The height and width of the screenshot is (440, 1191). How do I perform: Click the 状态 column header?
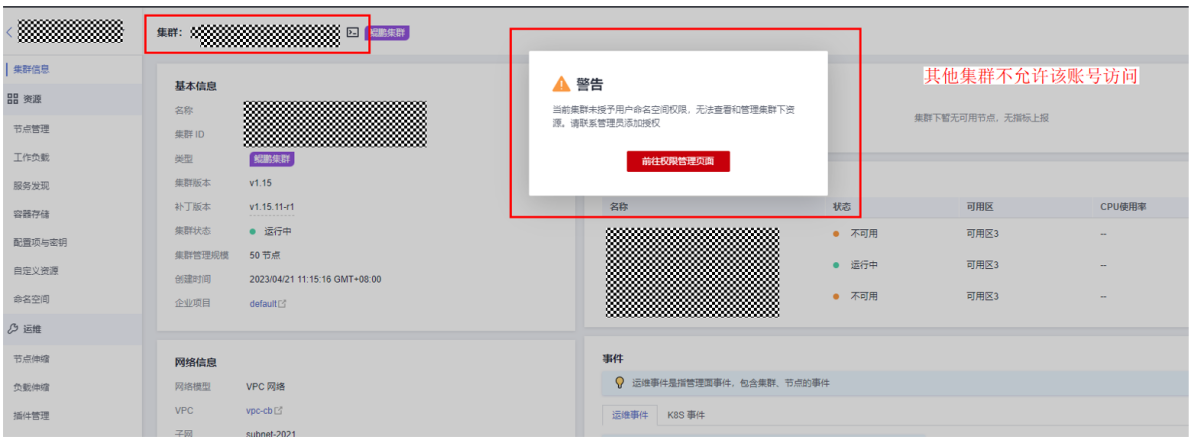pos(842,207)
